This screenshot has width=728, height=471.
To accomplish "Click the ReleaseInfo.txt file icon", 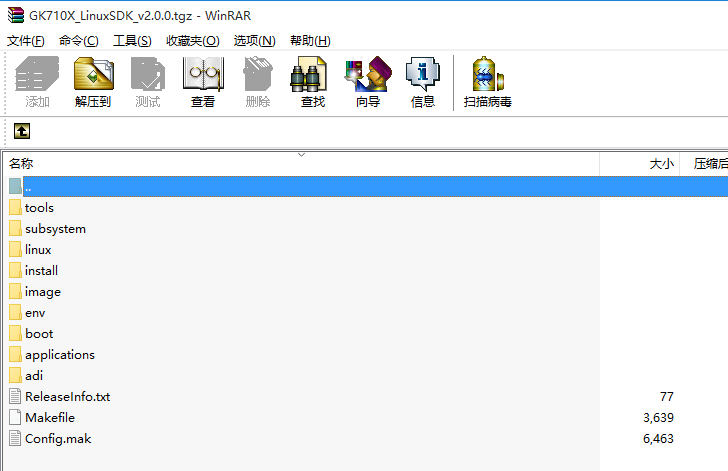I will (x=15, y=396).
